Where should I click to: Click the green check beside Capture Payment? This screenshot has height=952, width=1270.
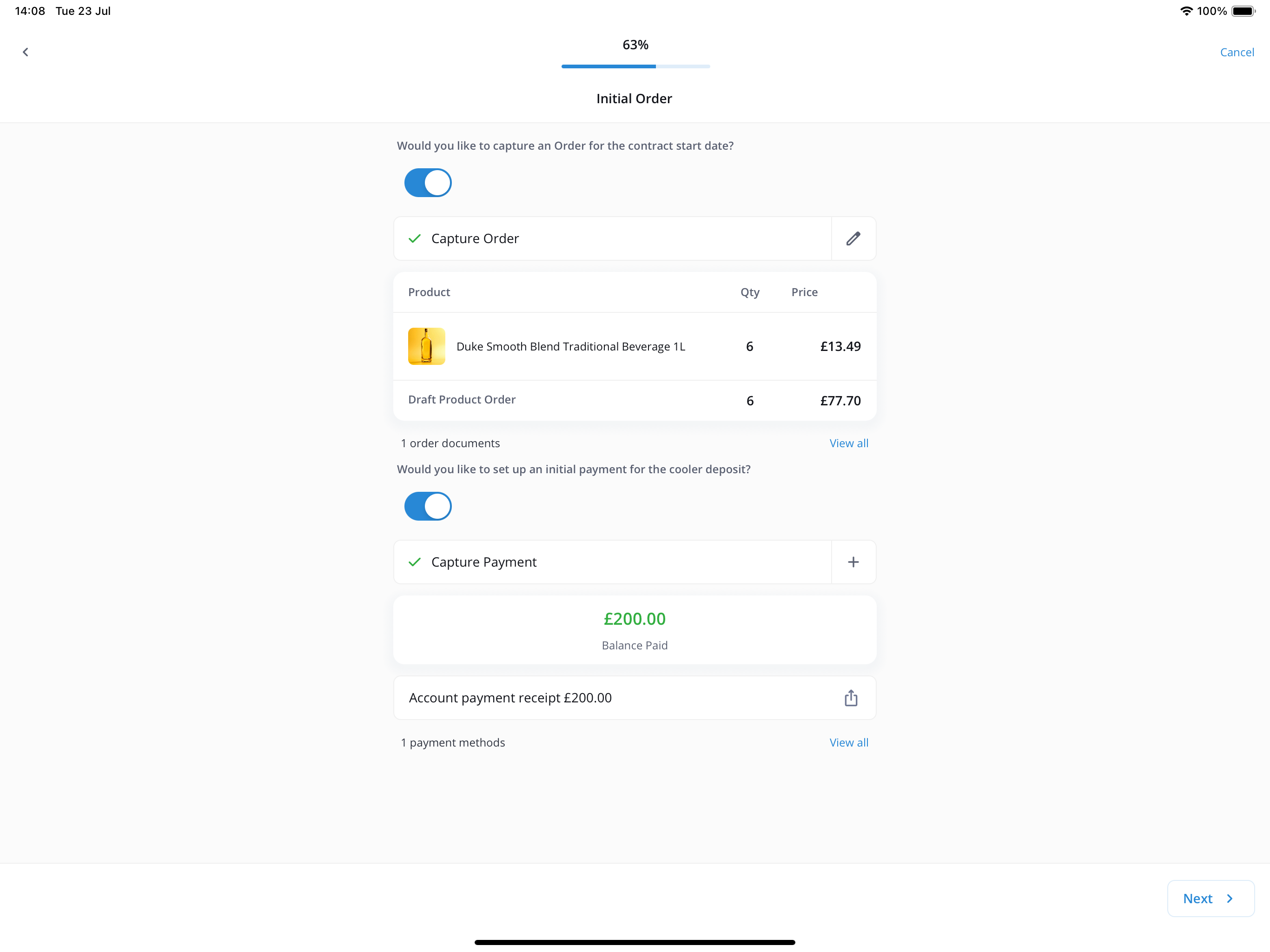415,562
